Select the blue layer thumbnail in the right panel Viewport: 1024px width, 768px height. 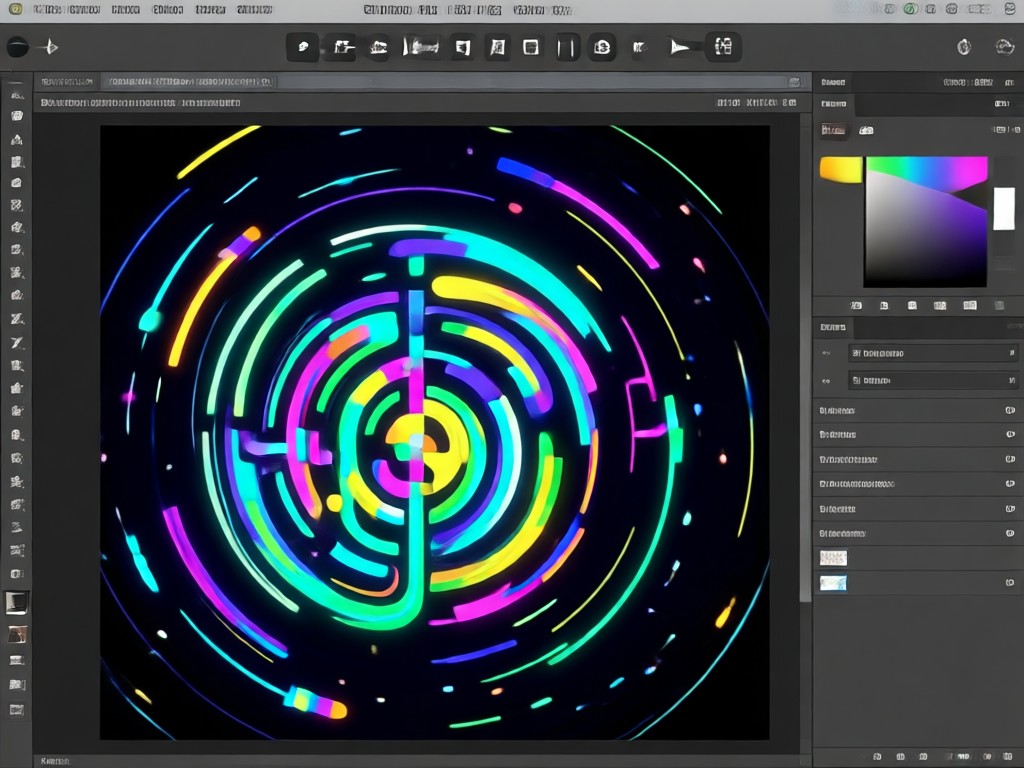[833, 583]
